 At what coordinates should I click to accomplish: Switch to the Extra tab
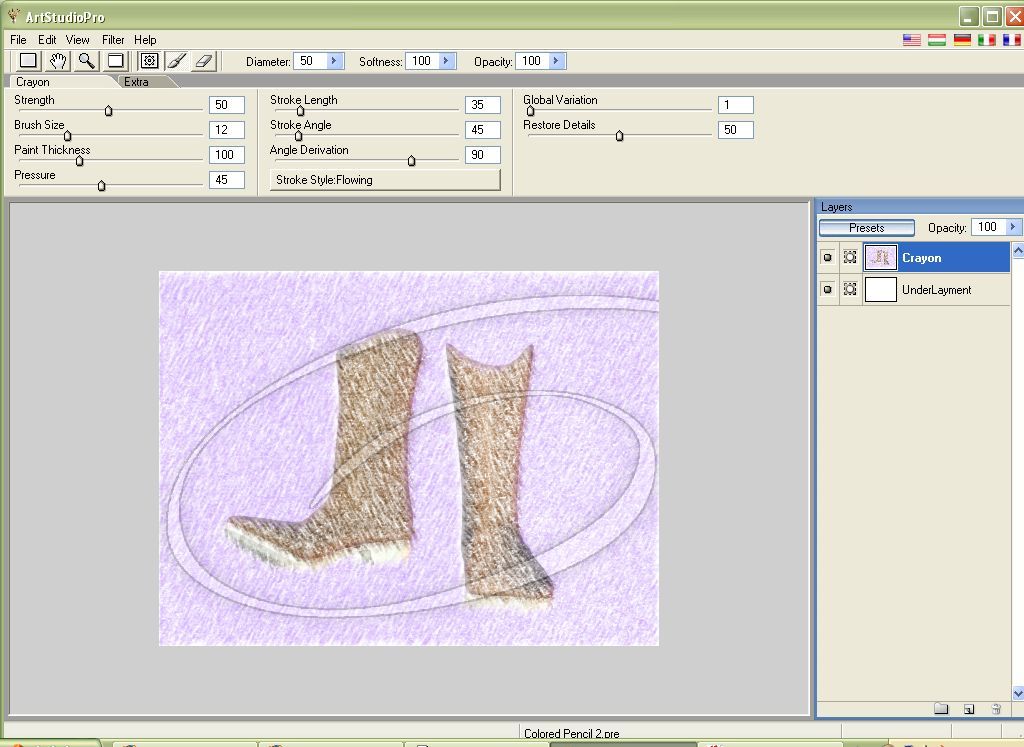tap(137, 82)
